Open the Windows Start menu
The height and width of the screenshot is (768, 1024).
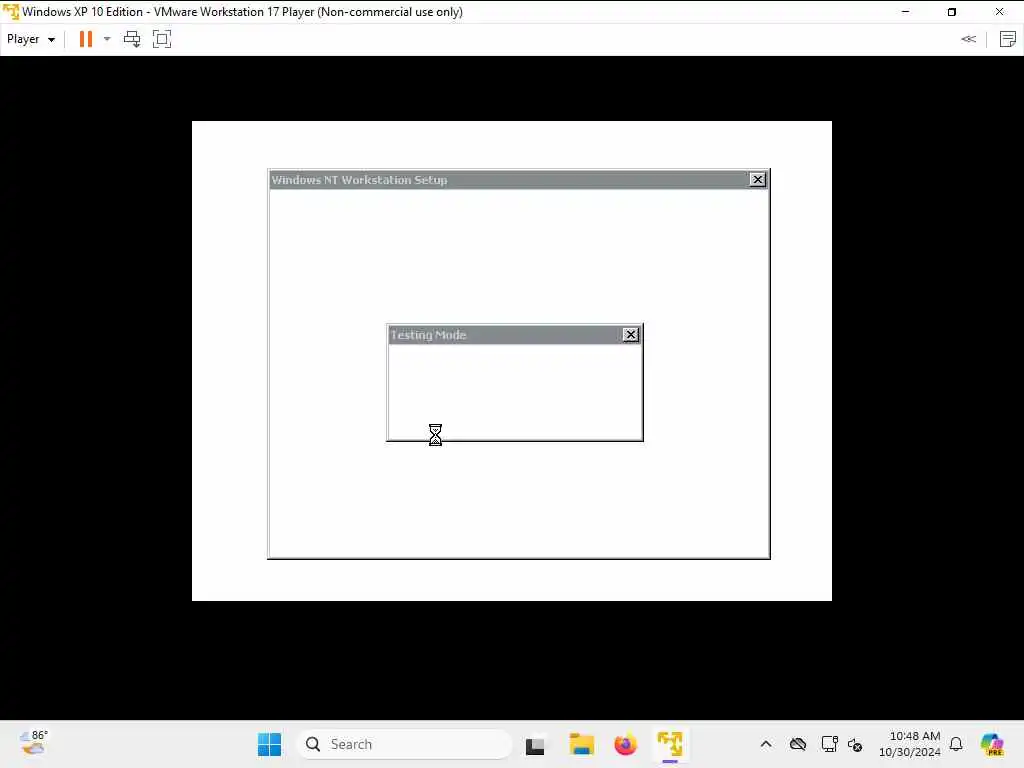click(x=269, y=744)
